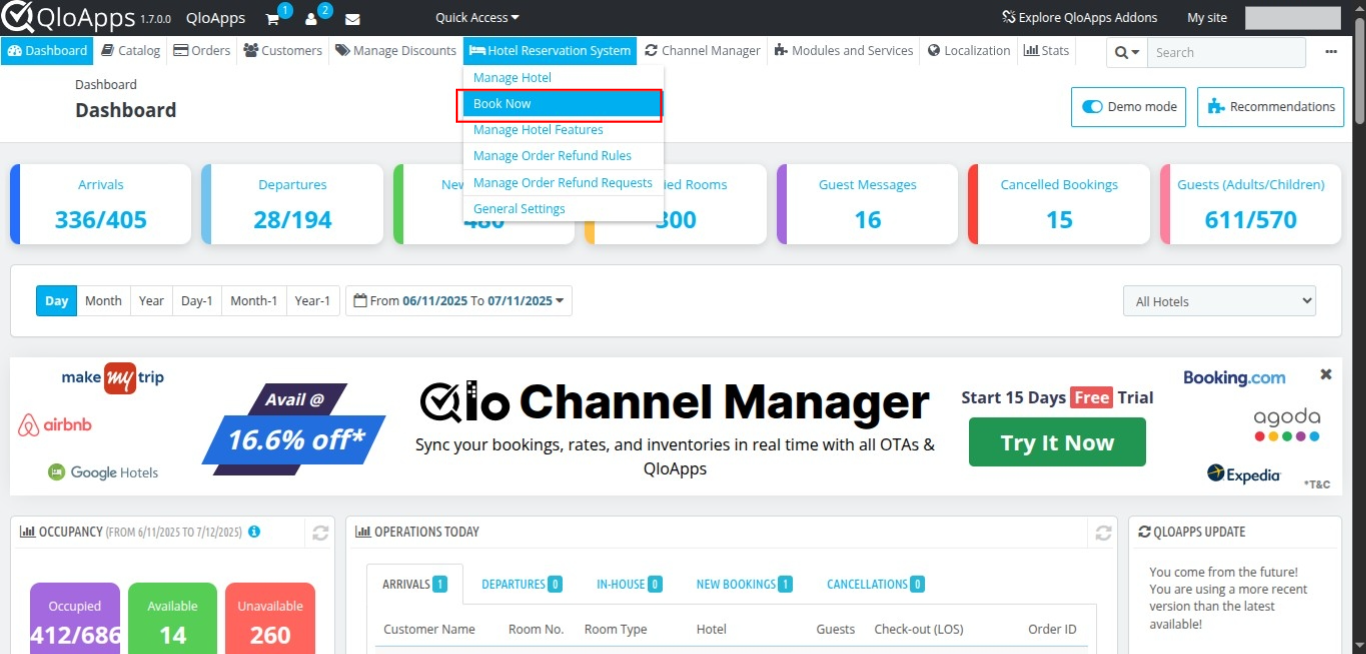Open General Settings menu entry
Screen dimensions: 1366x654
coord(563,209)
